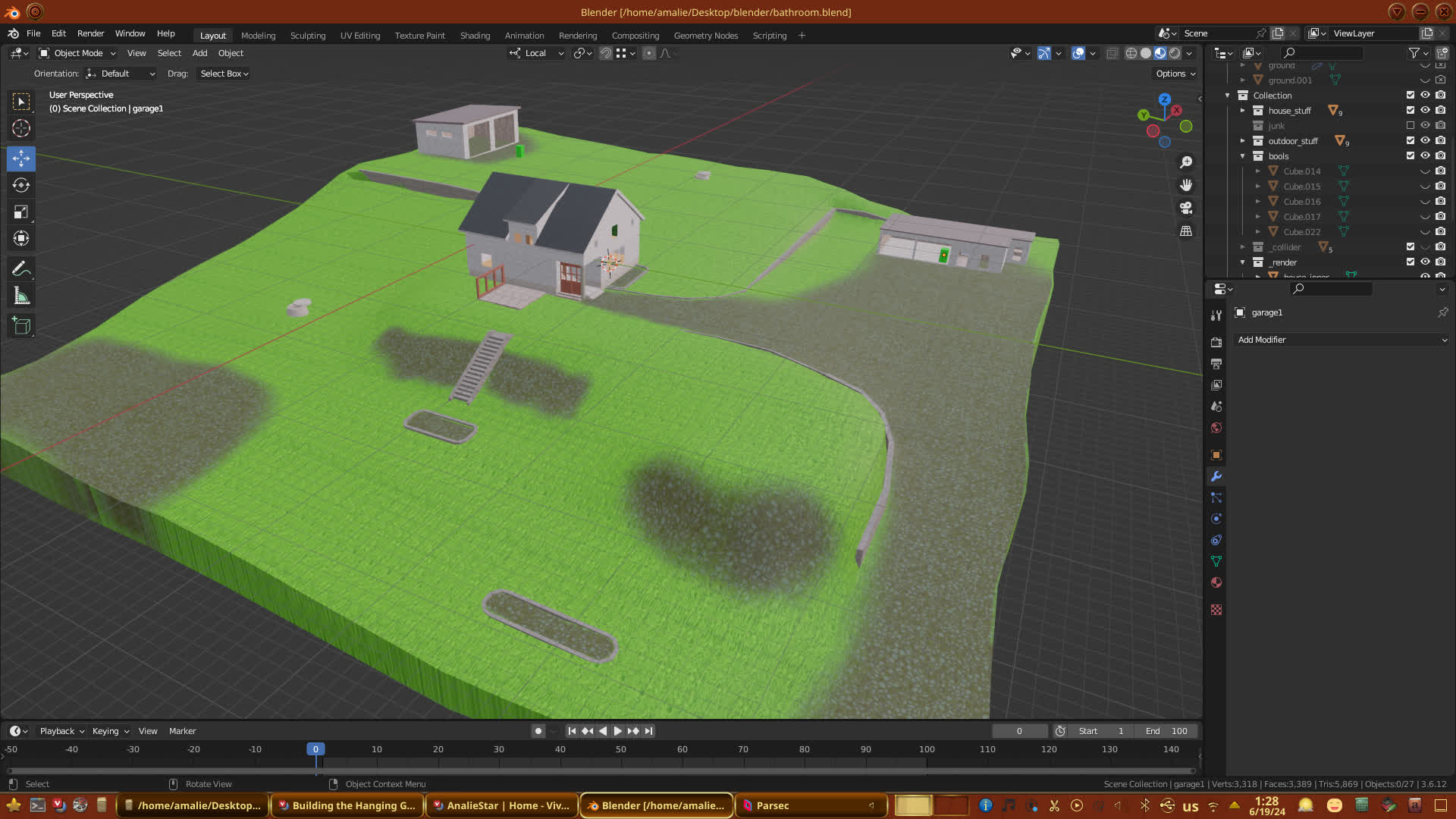
Task: Switch to the Shading workspace tab
Action: [475, 36]
